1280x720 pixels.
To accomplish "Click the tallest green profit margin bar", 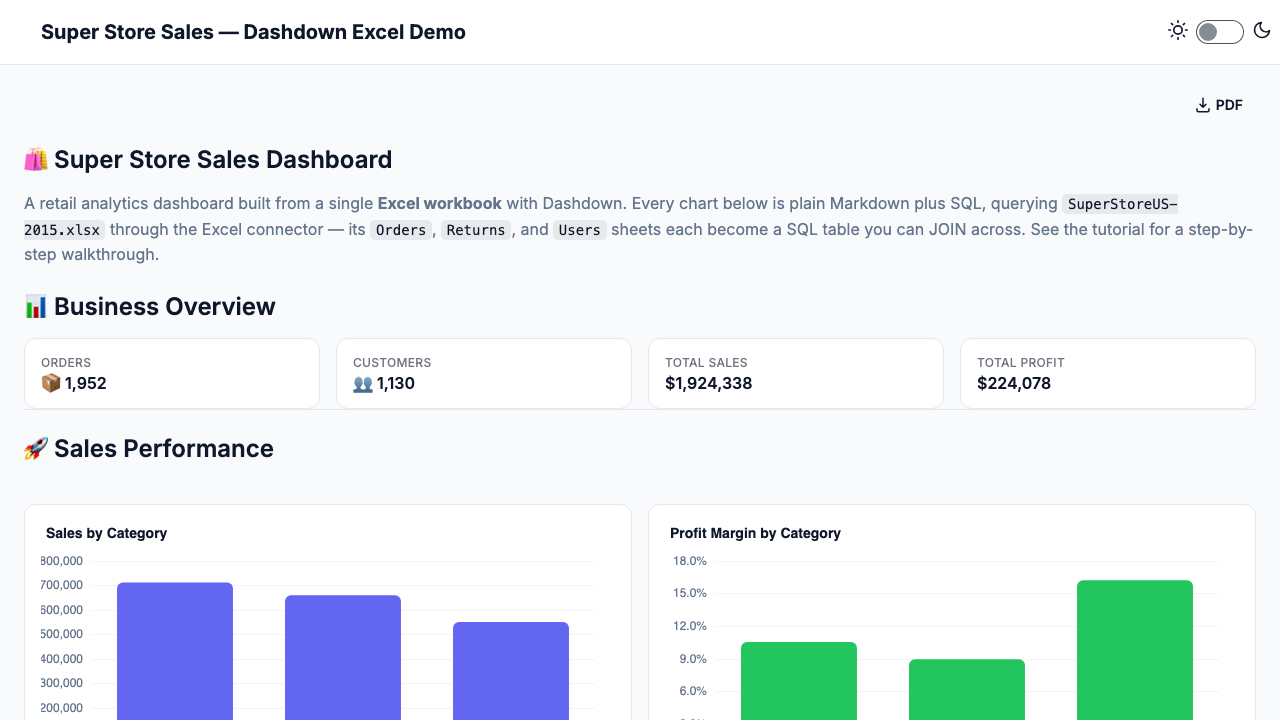I will (1135, 649).
